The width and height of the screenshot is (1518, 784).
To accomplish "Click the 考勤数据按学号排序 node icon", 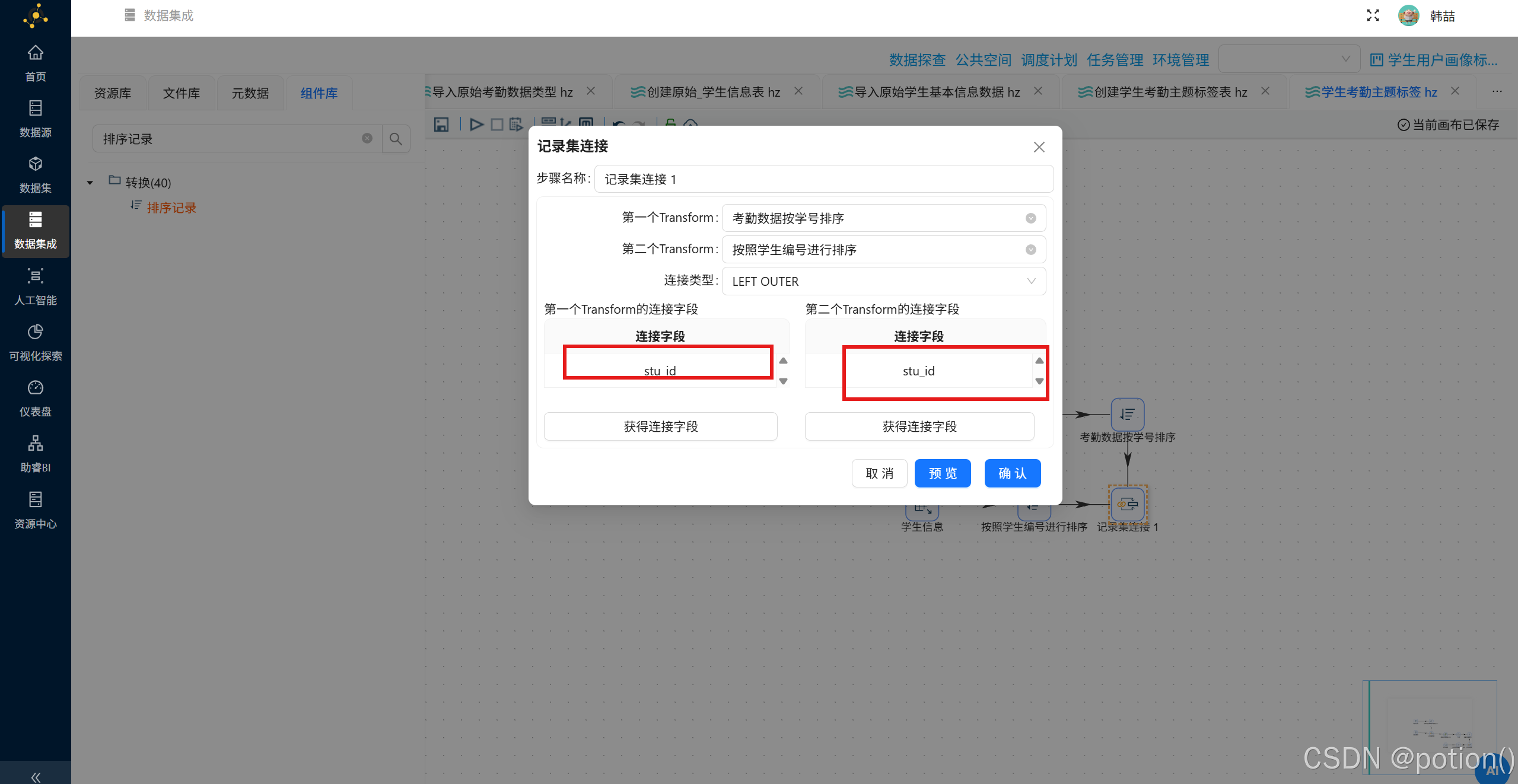I will click(x=1128, y=415).
